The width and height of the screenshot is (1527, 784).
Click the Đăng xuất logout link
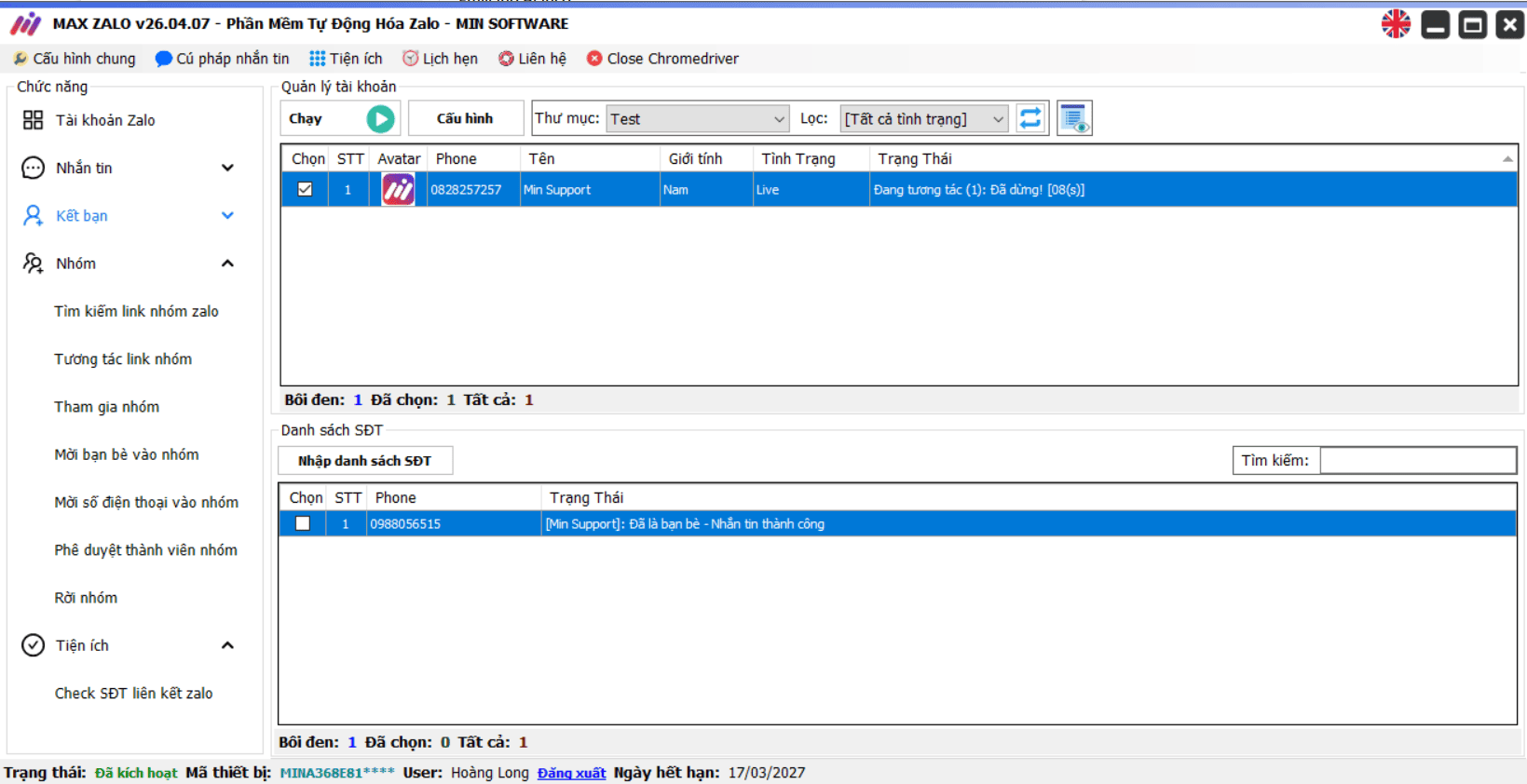[571, 773]
